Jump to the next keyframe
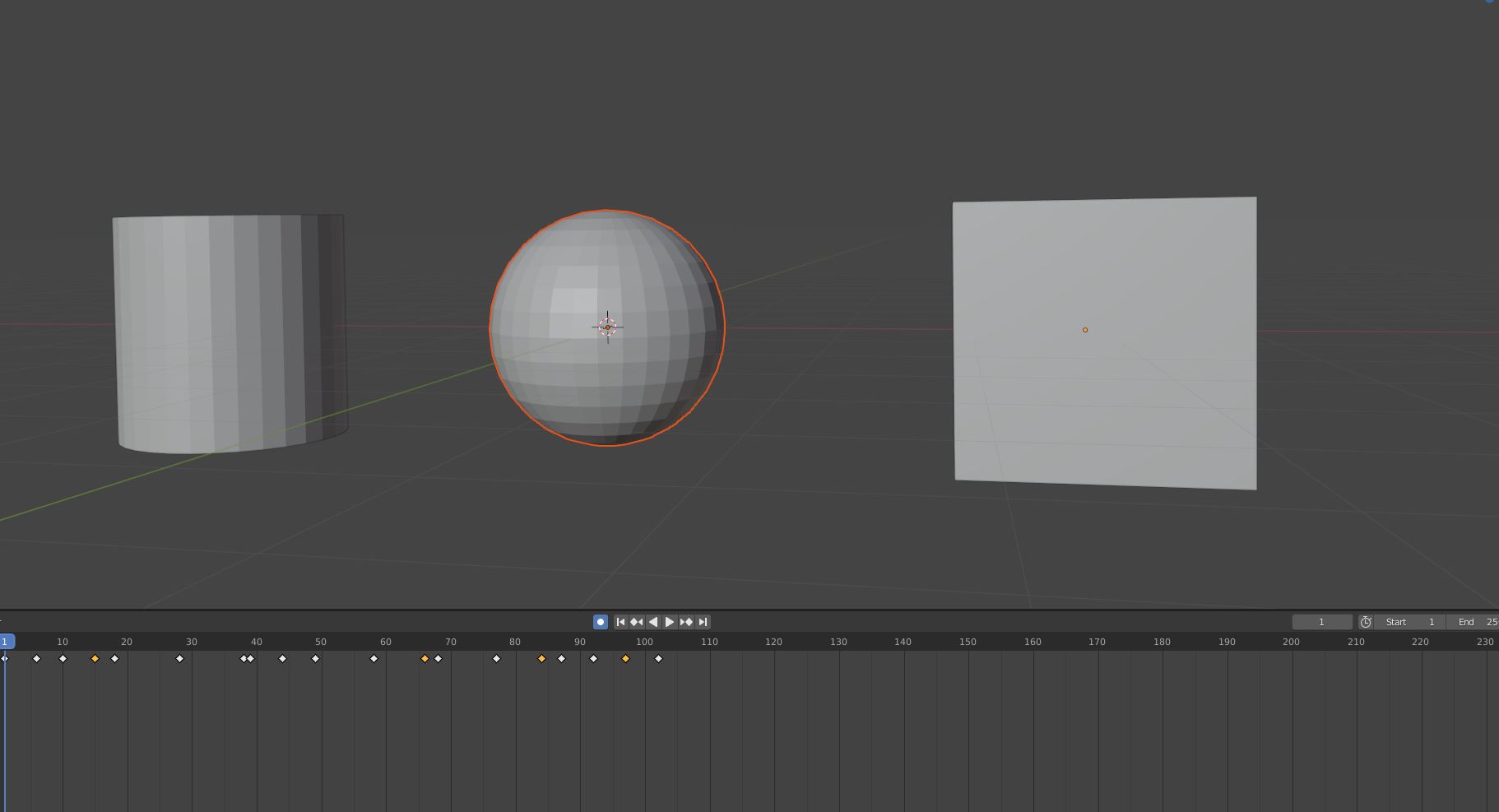Viewport: 1499px width, 812px height. 686,622
